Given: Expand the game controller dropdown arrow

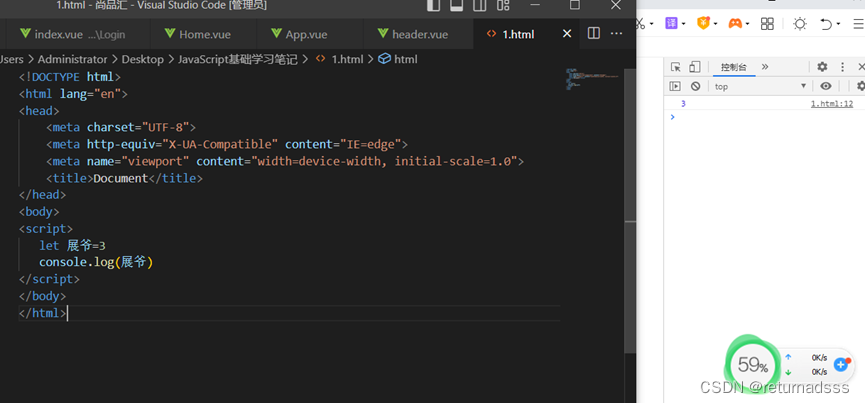Looking at the screenshot, I should point(747,24).
